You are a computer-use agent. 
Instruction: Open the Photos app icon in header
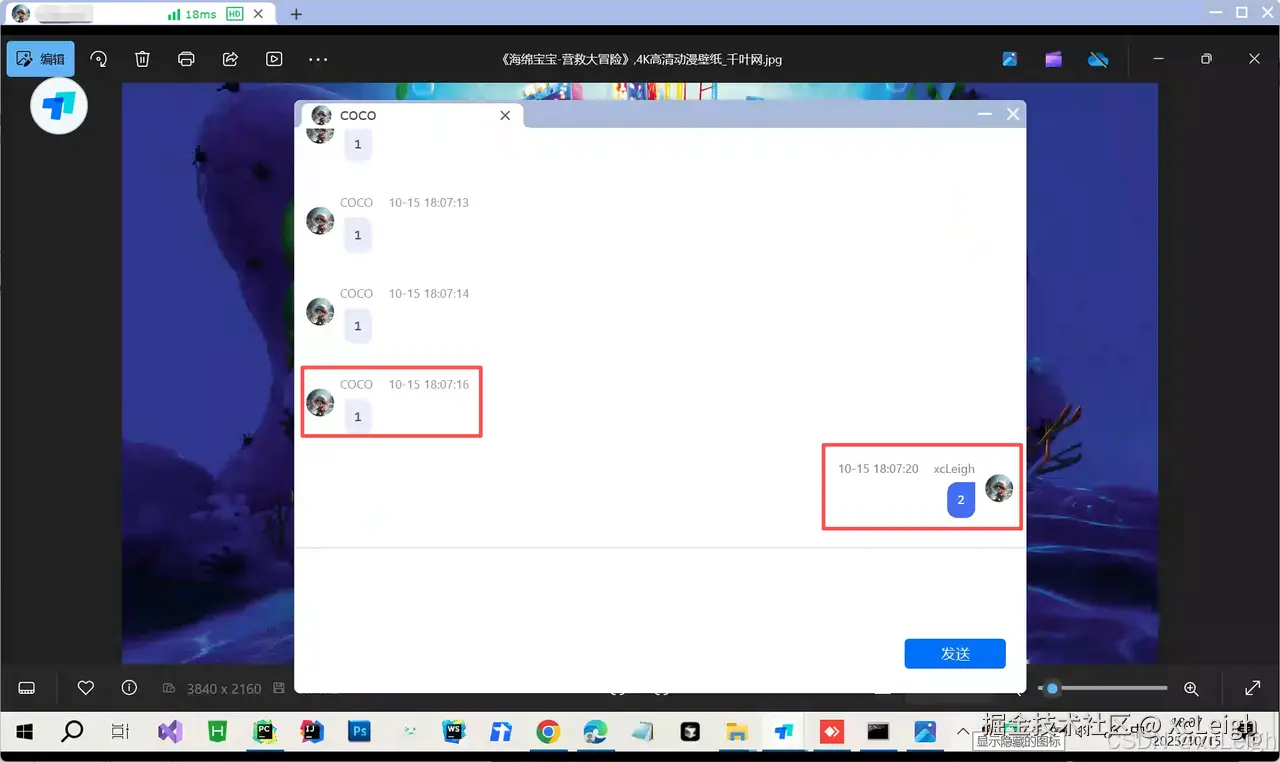(1010, 59)
